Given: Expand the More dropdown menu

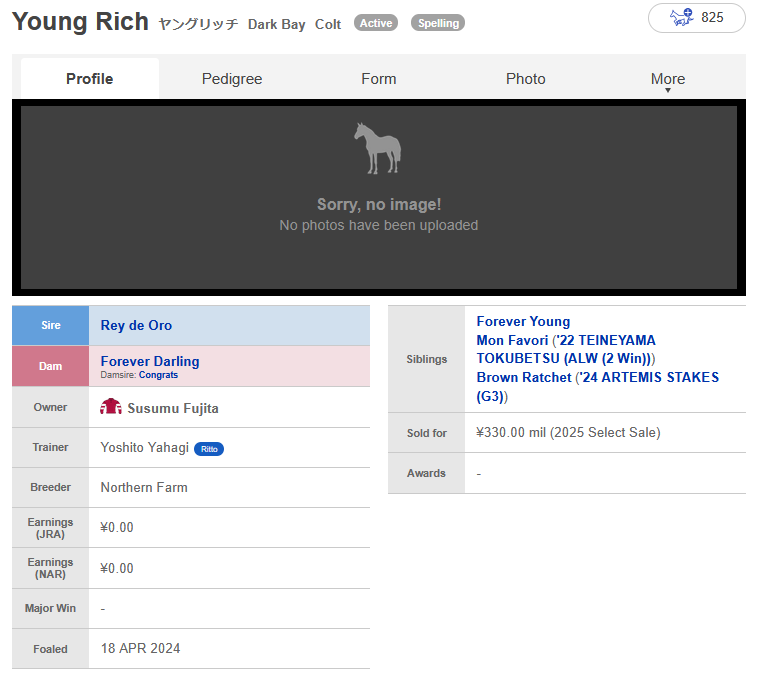Looking at the screenshot, I should (668, 79).
